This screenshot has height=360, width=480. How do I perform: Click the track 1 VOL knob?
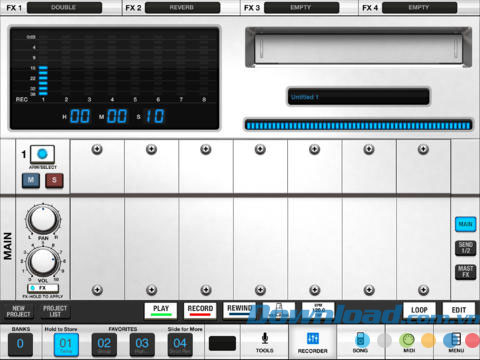point(42,262)
